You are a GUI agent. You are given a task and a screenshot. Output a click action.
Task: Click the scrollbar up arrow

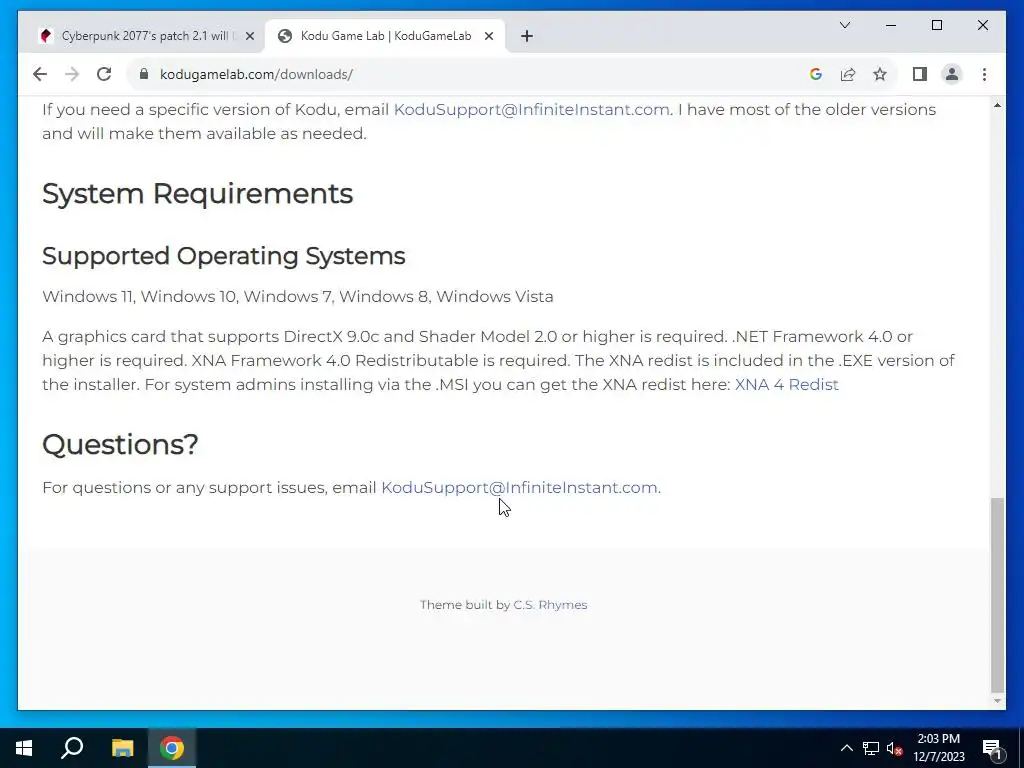pyautogui.click(x=997, y=105)
